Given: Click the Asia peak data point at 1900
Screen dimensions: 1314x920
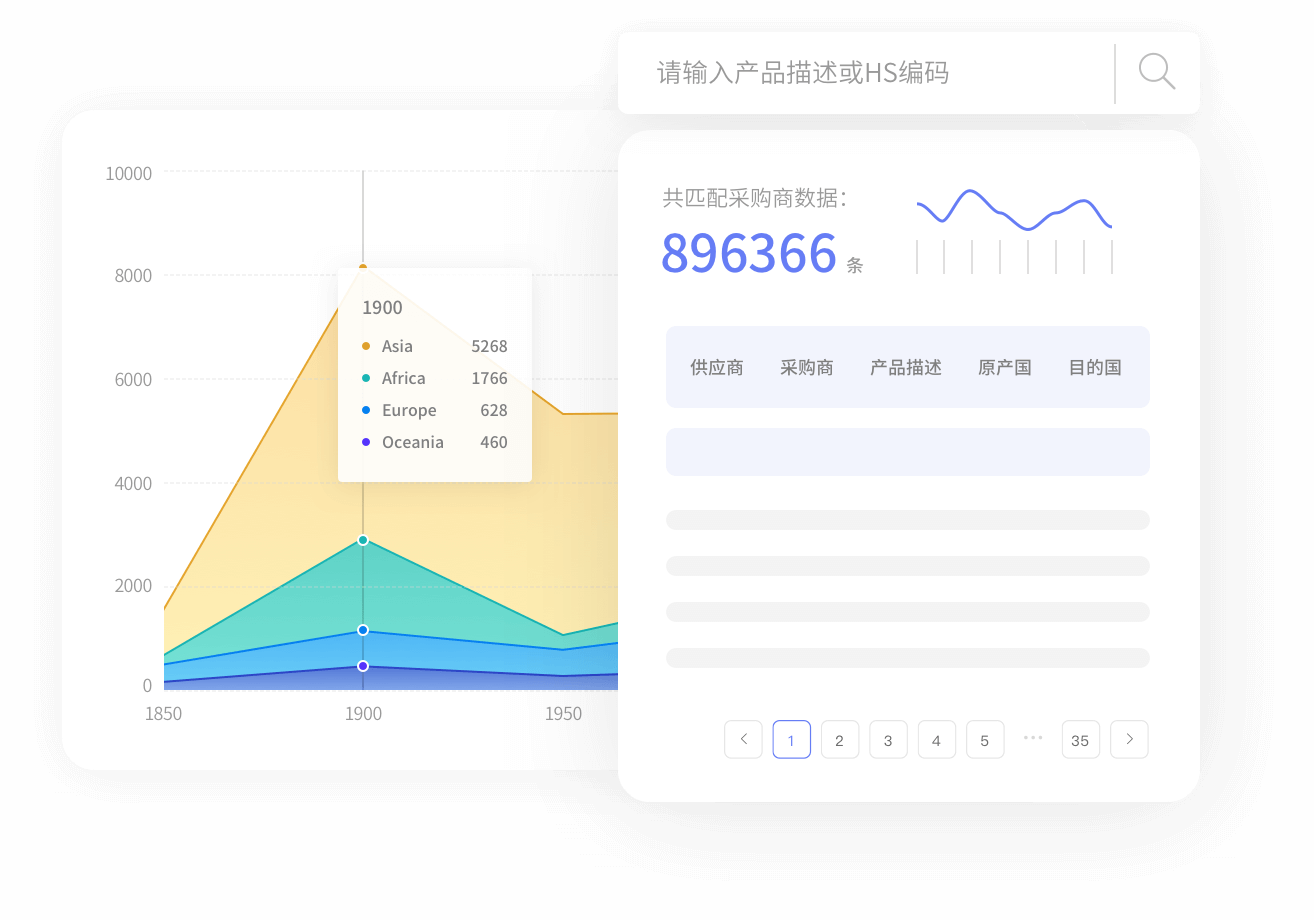Looking at the screenshot, I should 363,267.
